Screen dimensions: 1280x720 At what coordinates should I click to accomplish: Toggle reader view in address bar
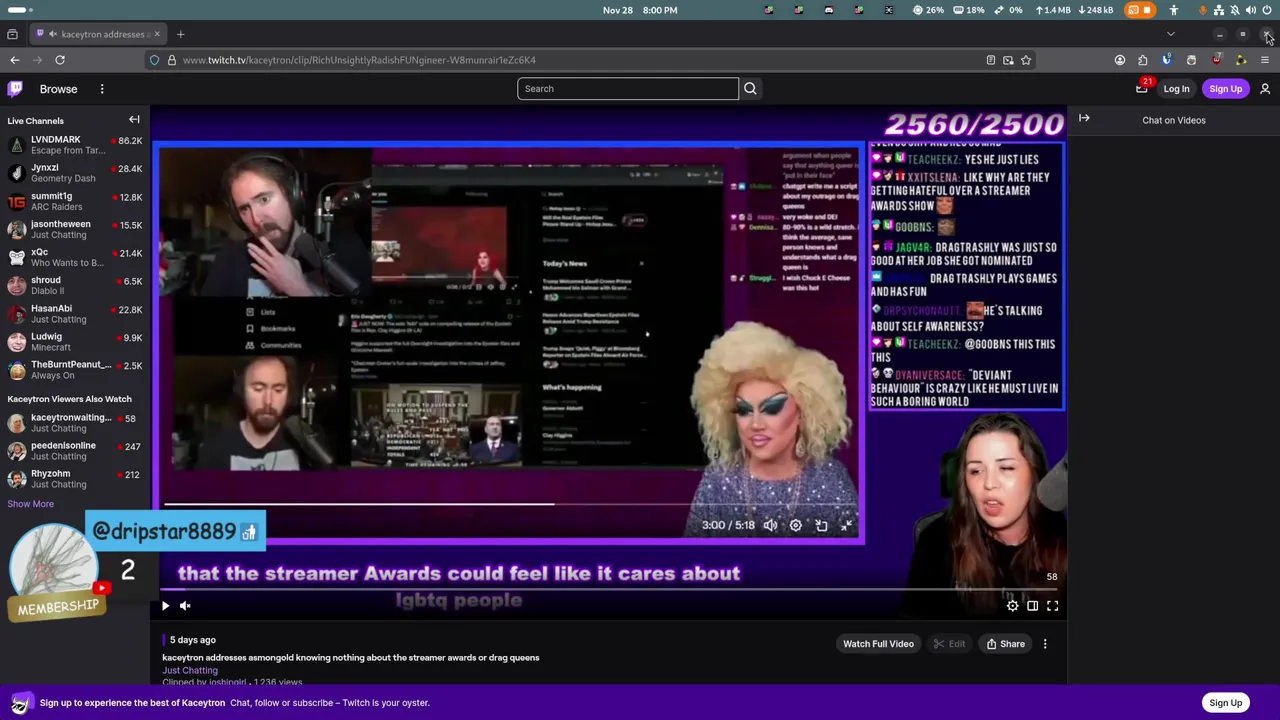pyautogui.click(x=991, y=60)
